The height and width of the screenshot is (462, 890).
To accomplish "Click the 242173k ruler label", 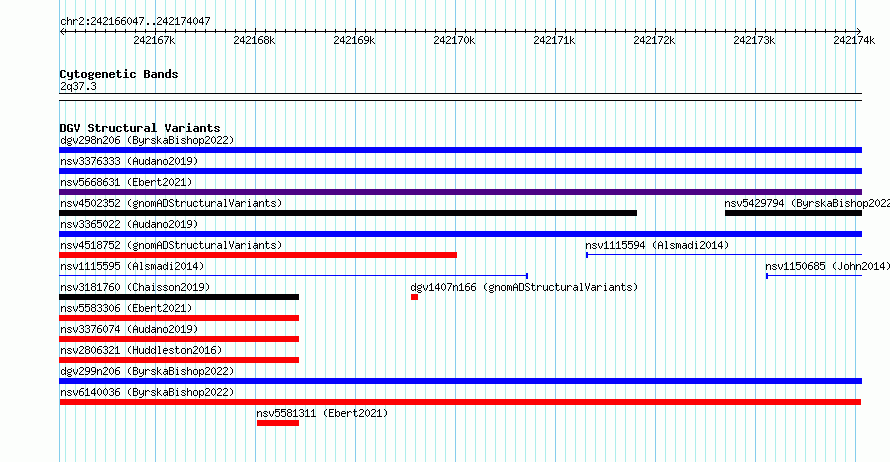I will 754,40.
